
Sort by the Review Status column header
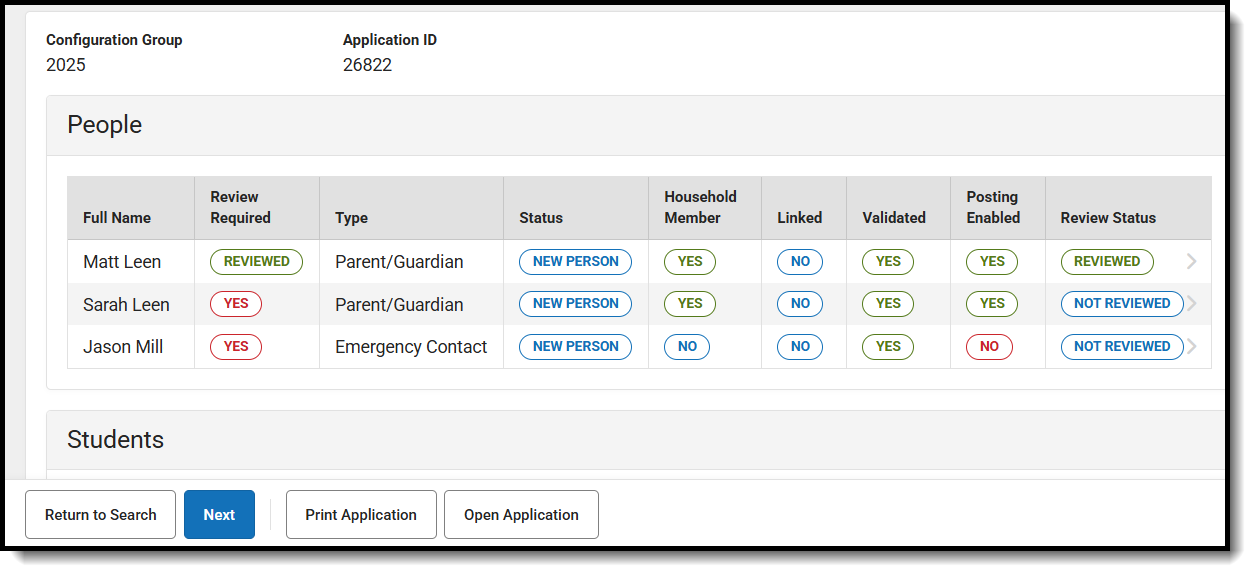click(1108, 218)
